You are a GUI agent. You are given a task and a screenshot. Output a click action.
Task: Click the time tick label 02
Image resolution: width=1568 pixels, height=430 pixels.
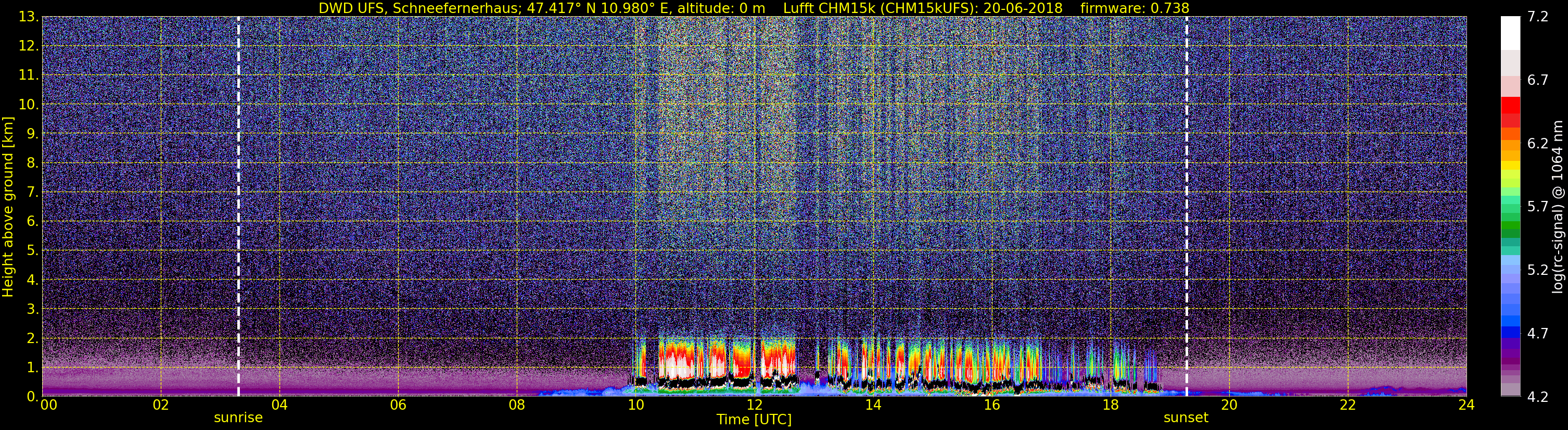161,405
